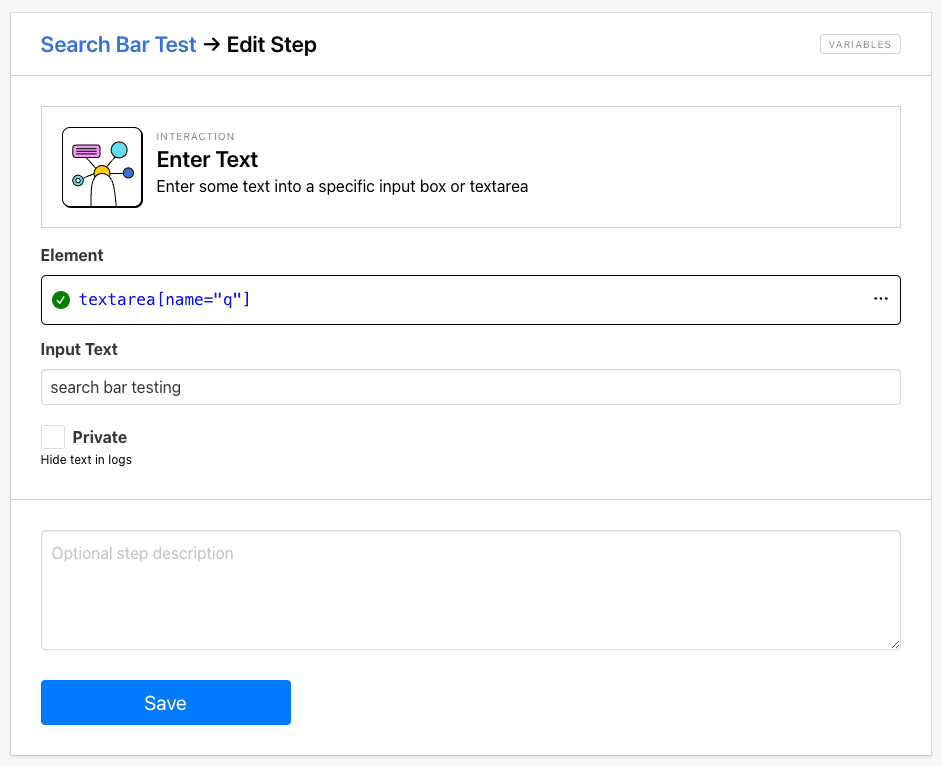Image resolution: width=942 pixels, height=766 pixels.
Task: Go back to Search Bar Test
Action: [118, 44]
